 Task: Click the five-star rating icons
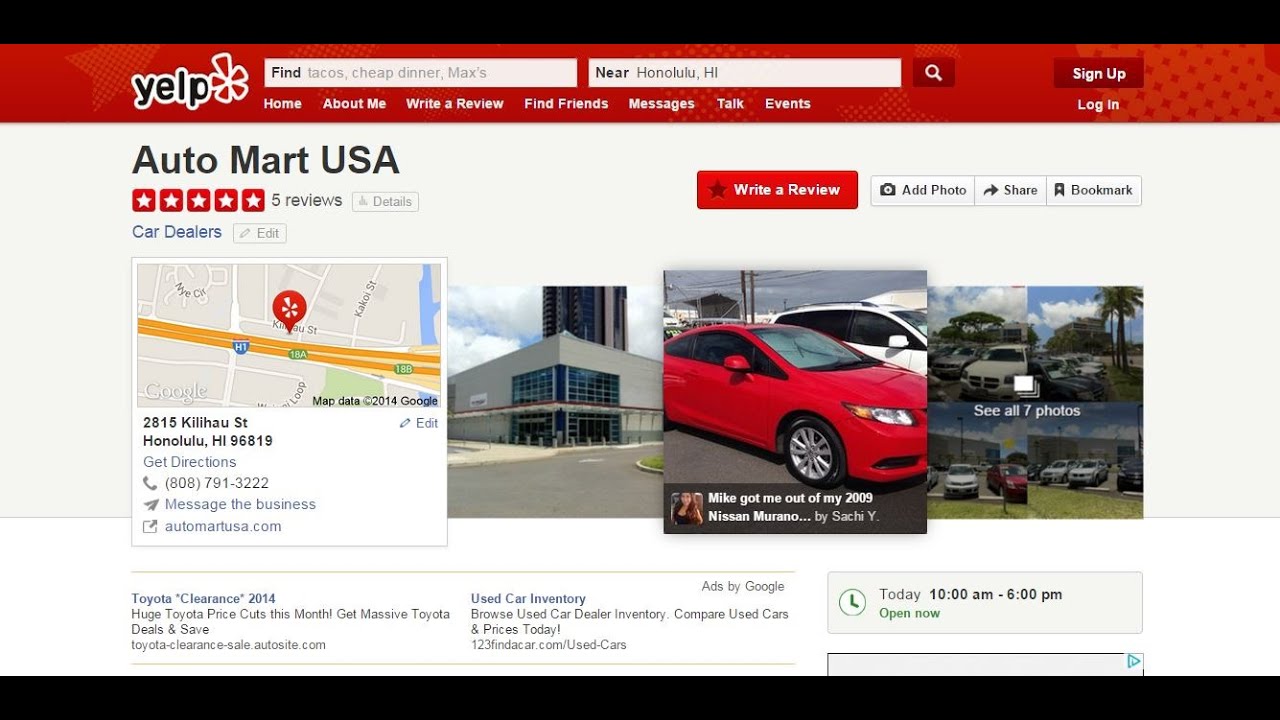tap(198, 200)
